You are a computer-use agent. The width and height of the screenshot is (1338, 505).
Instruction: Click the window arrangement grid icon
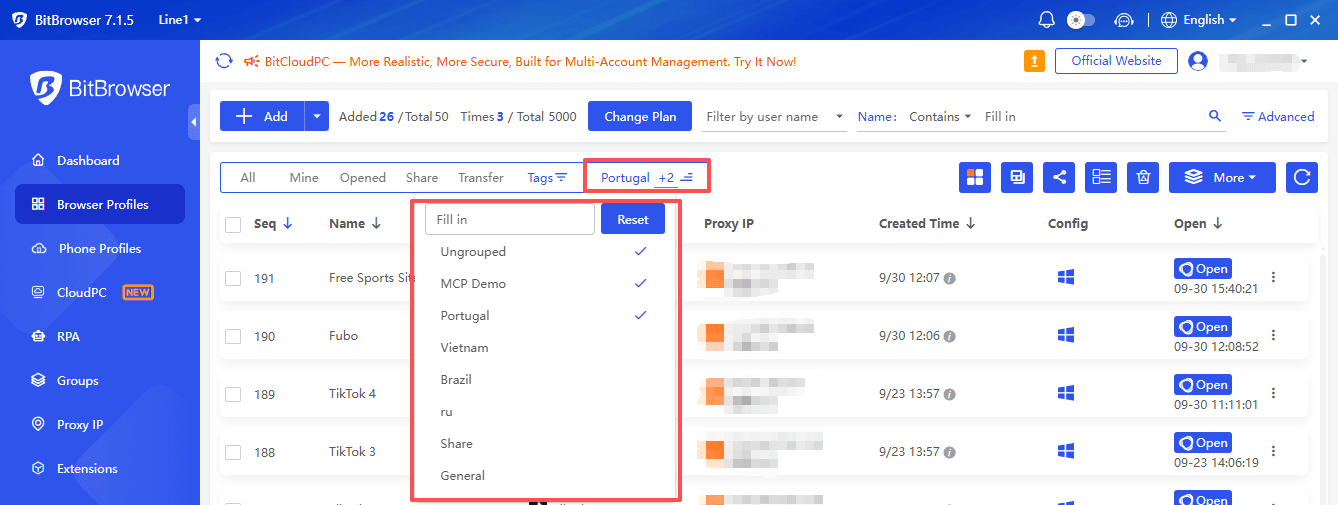[x=975, y=177]
